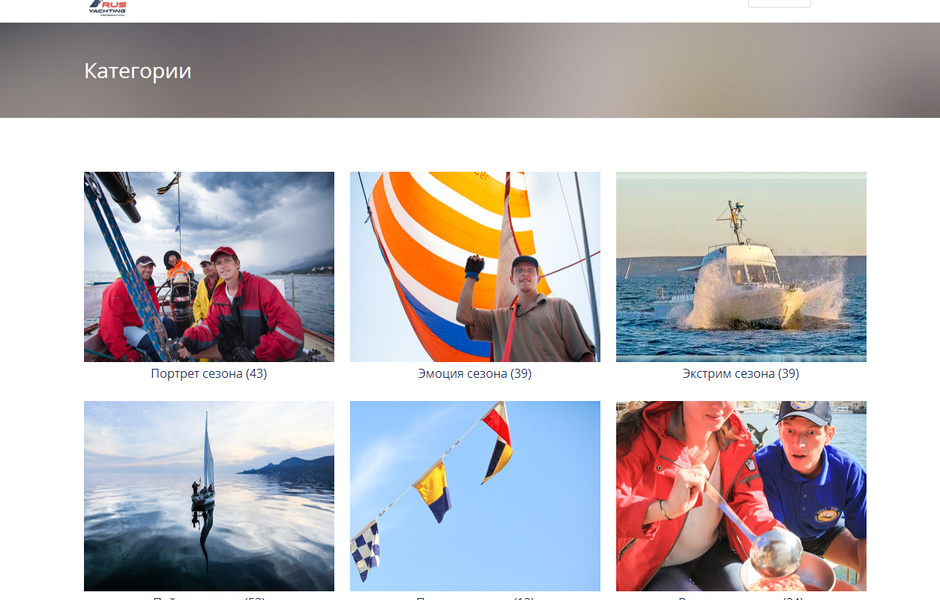Click the blue-and-white checkered signal flag
This screenshot has width=940, height=600.
(x=365, y=550)
